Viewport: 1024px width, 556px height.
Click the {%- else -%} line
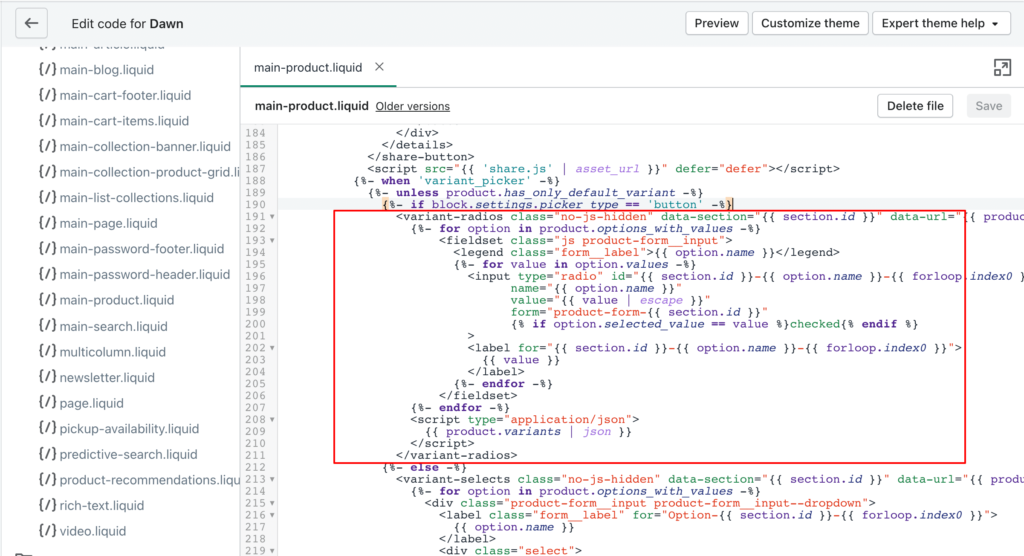point(424,468)
